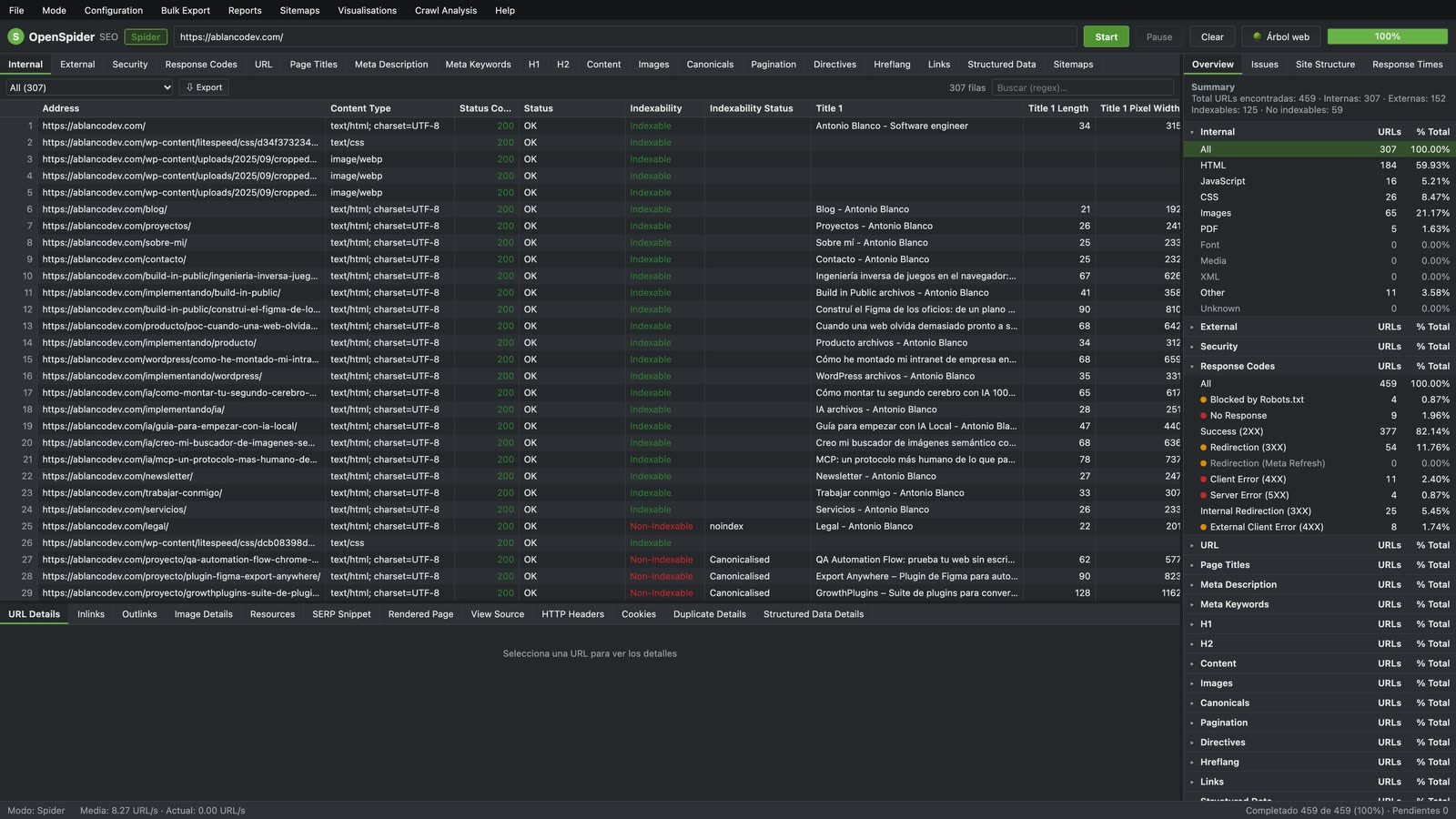Expand the URL section in Overview
Viewport: 1456px width, 819px height.
[x=1192, y=545]
